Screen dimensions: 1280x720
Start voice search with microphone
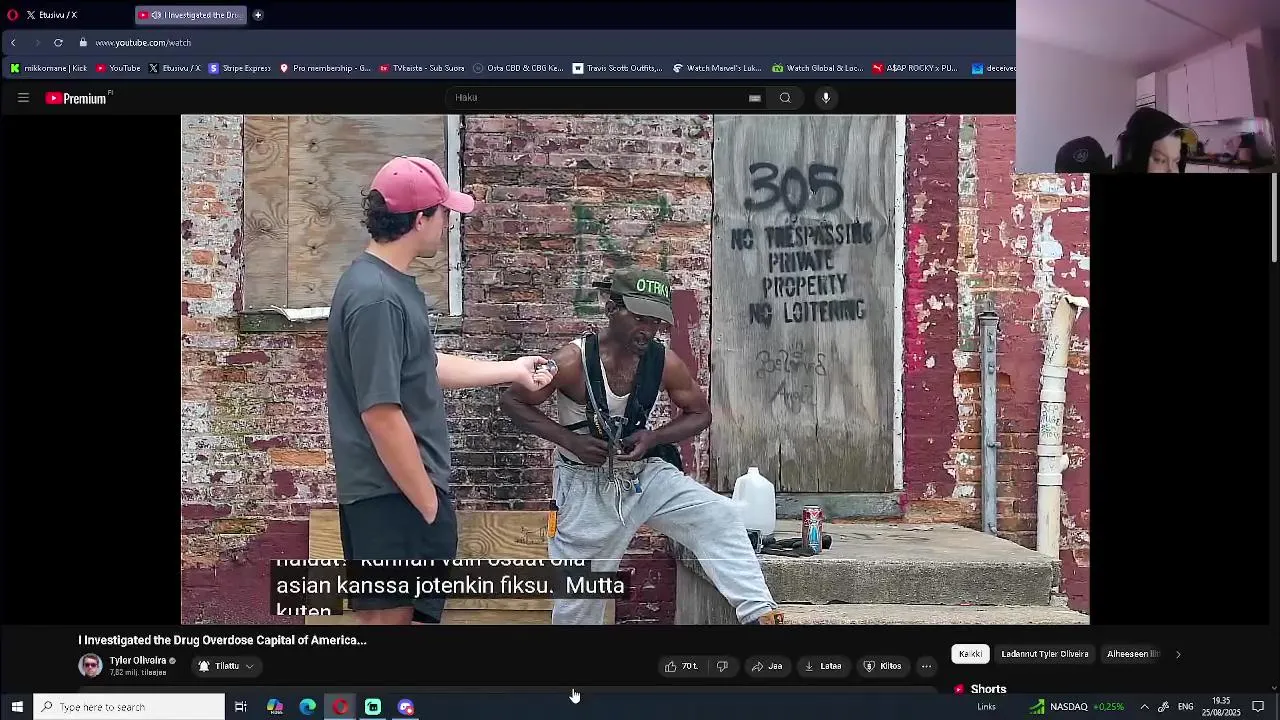[826, 98]
